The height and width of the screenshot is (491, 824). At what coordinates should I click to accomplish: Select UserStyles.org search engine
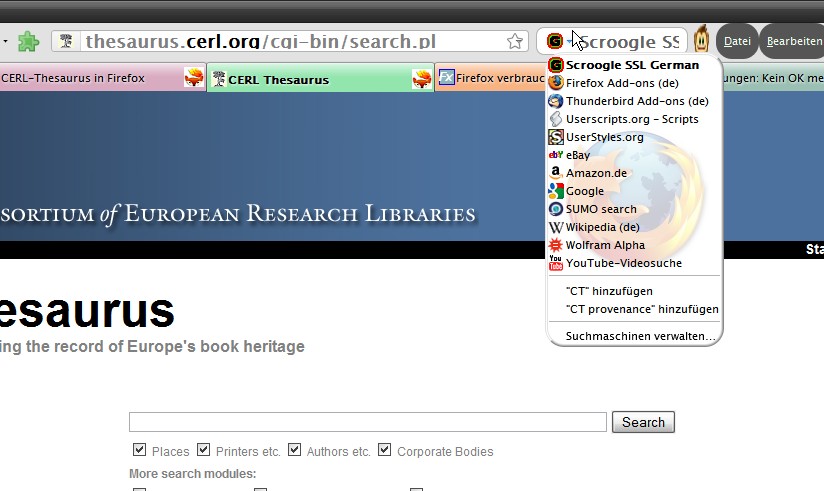tap(634, 137)
